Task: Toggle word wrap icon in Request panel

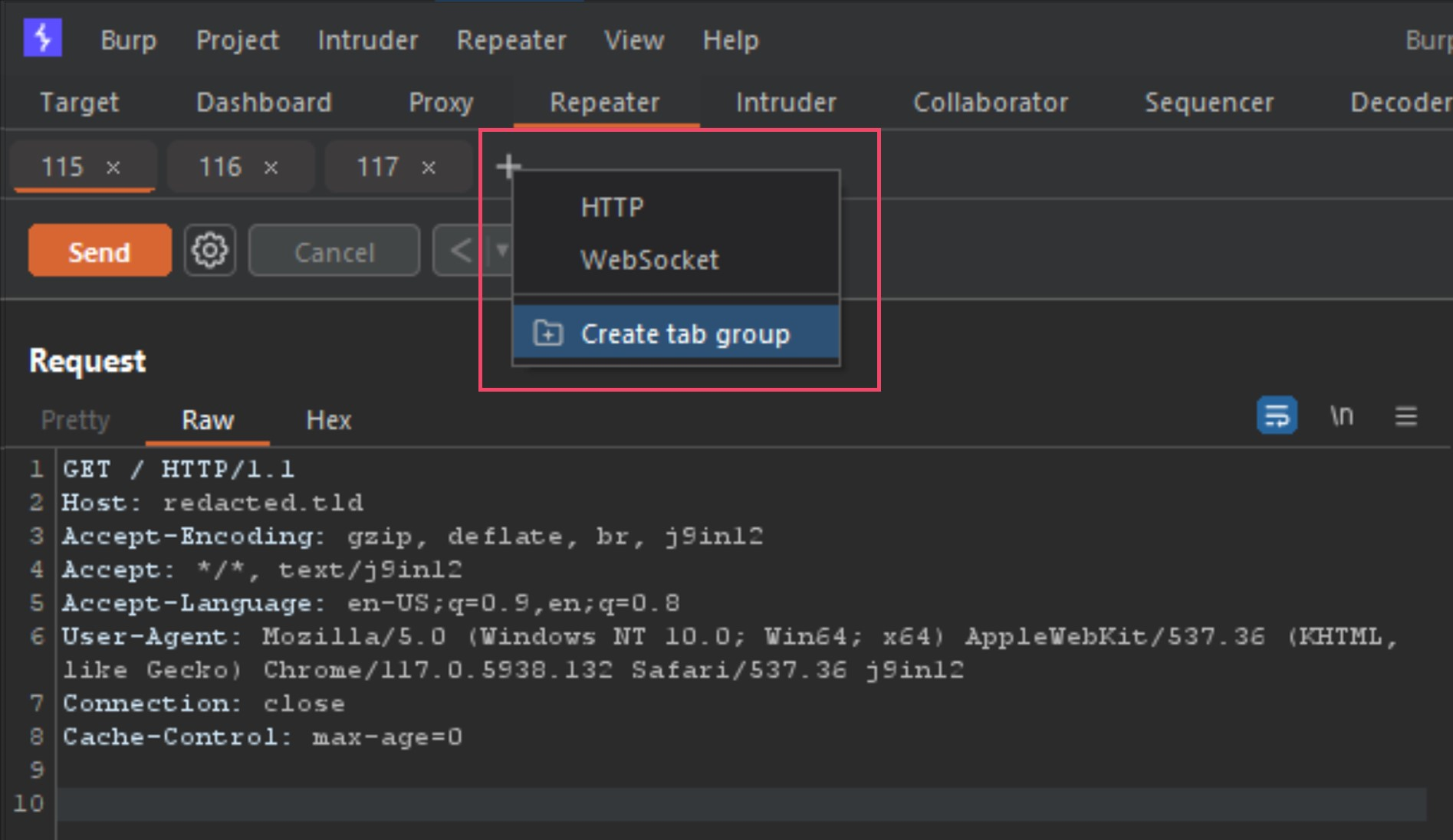Action: (1277, 415)
